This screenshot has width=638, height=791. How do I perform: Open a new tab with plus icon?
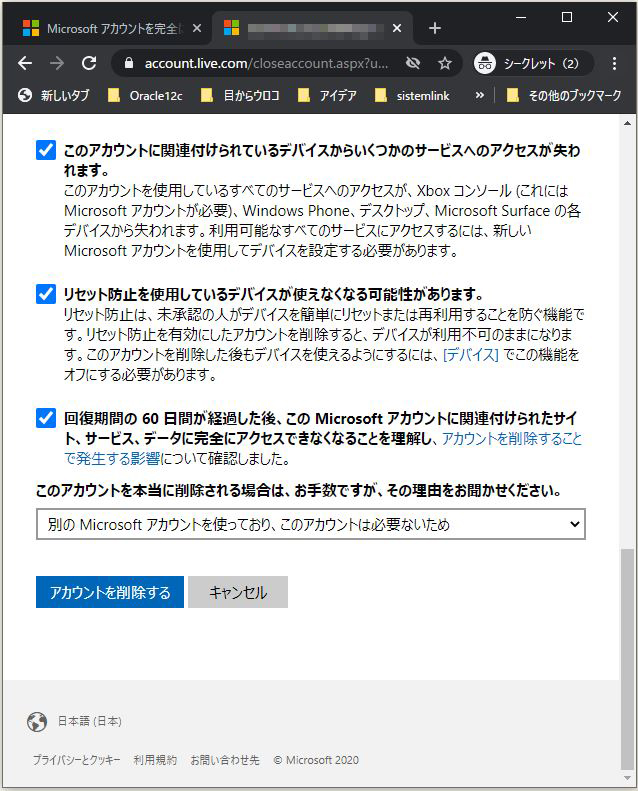tap(435, 28)
